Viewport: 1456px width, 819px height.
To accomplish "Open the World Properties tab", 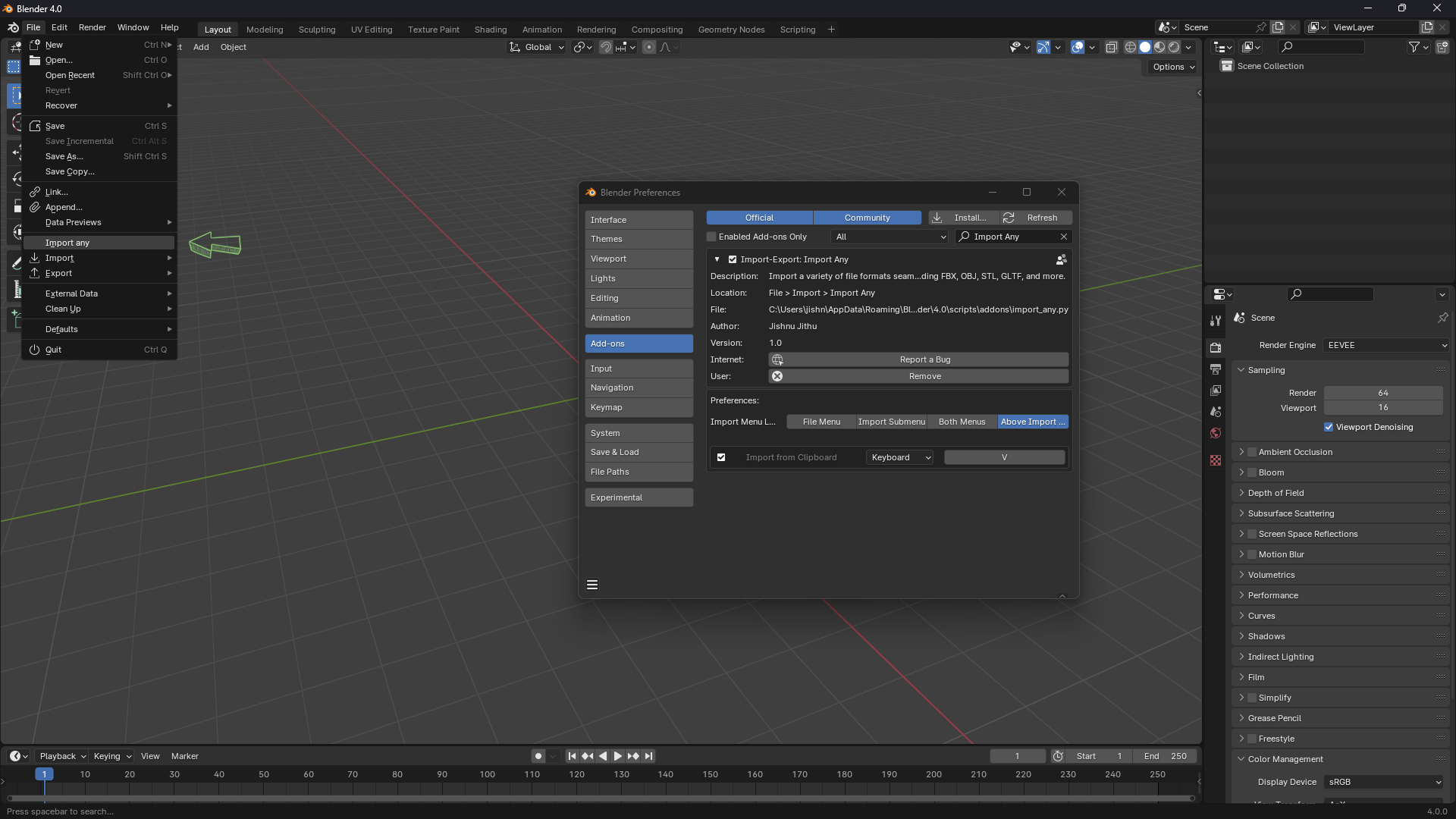I will coord(1216,433).
